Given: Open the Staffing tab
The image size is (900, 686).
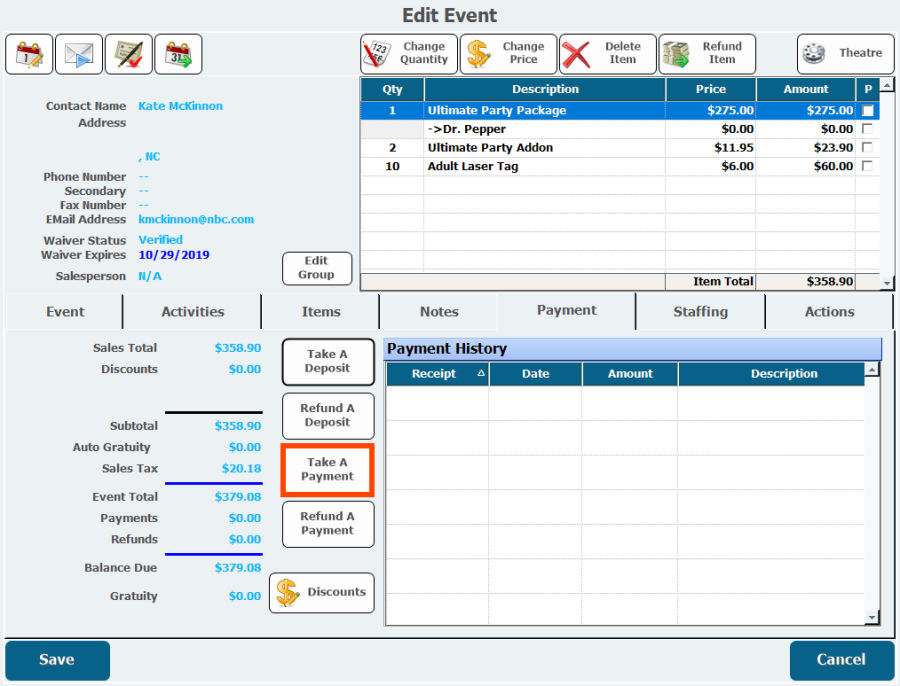Looking at the screenshot, I should coord(700,312).
